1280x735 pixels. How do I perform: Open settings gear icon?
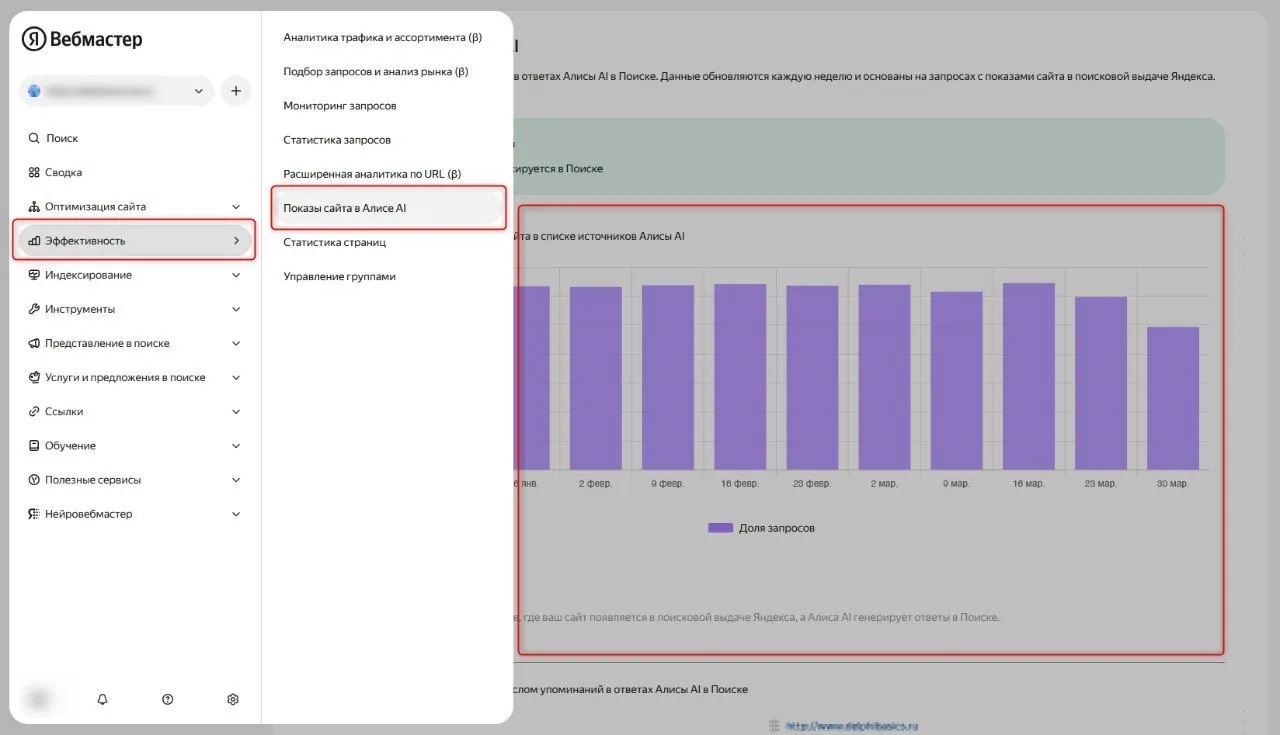click(x=233, y=699)
